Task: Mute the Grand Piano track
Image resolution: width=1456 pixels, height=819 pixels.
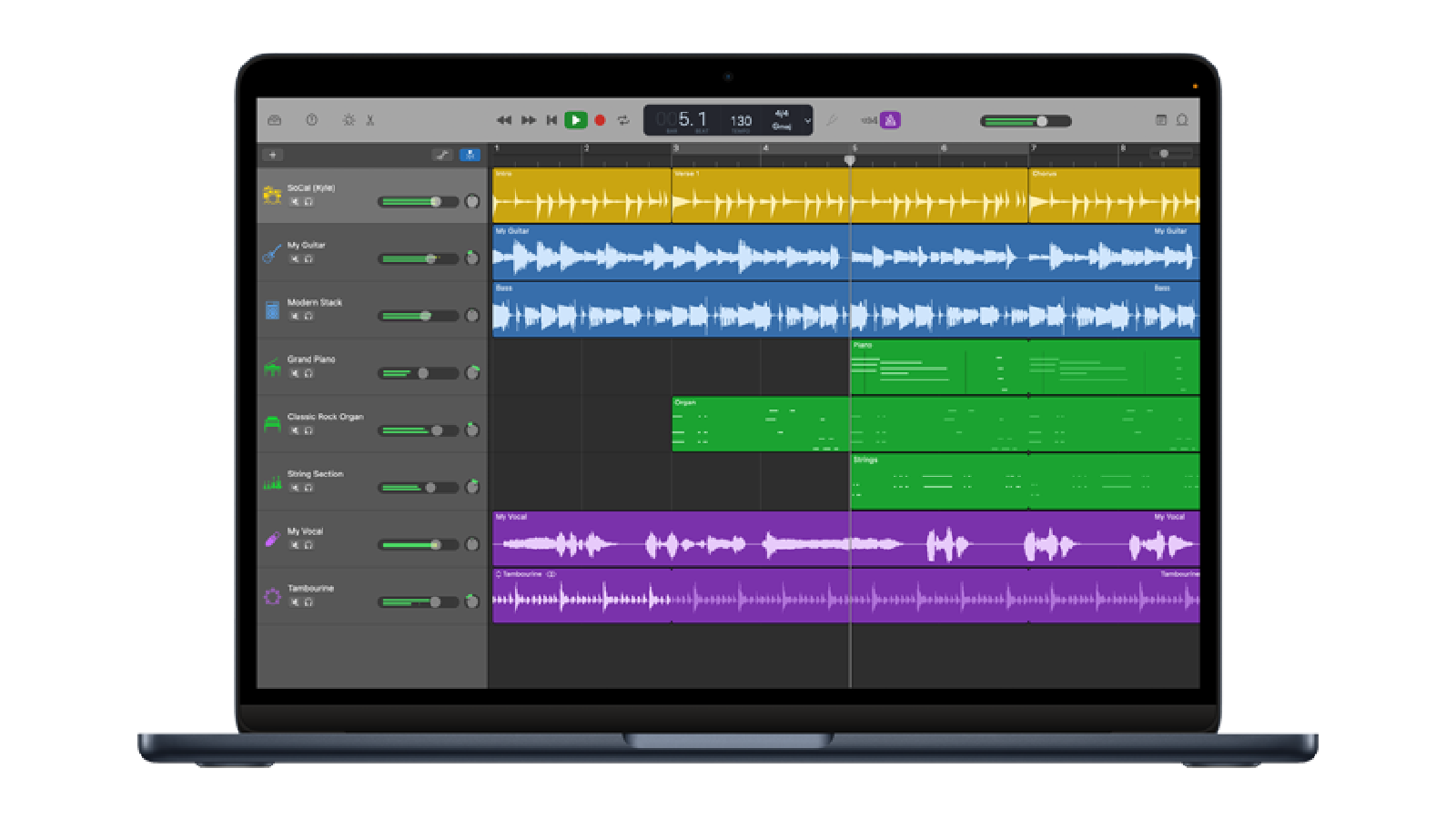Action: 295,373
